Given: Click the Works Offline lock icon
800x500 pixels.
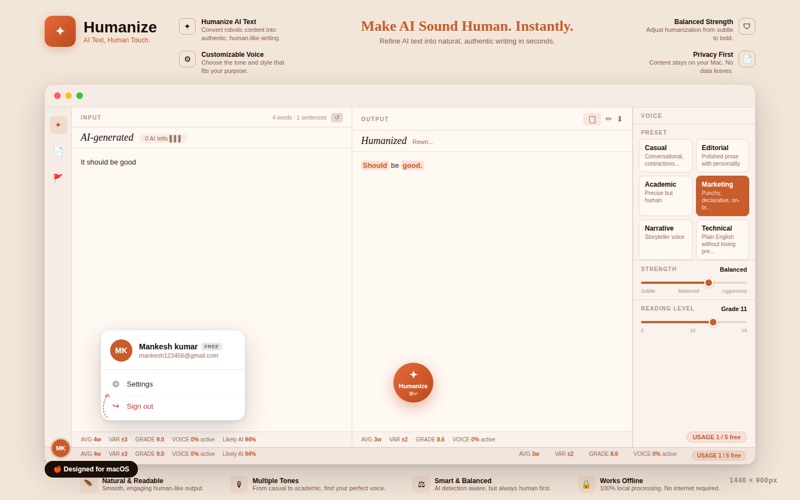Looking at the screenshot, I should click(x=586, y=484).
